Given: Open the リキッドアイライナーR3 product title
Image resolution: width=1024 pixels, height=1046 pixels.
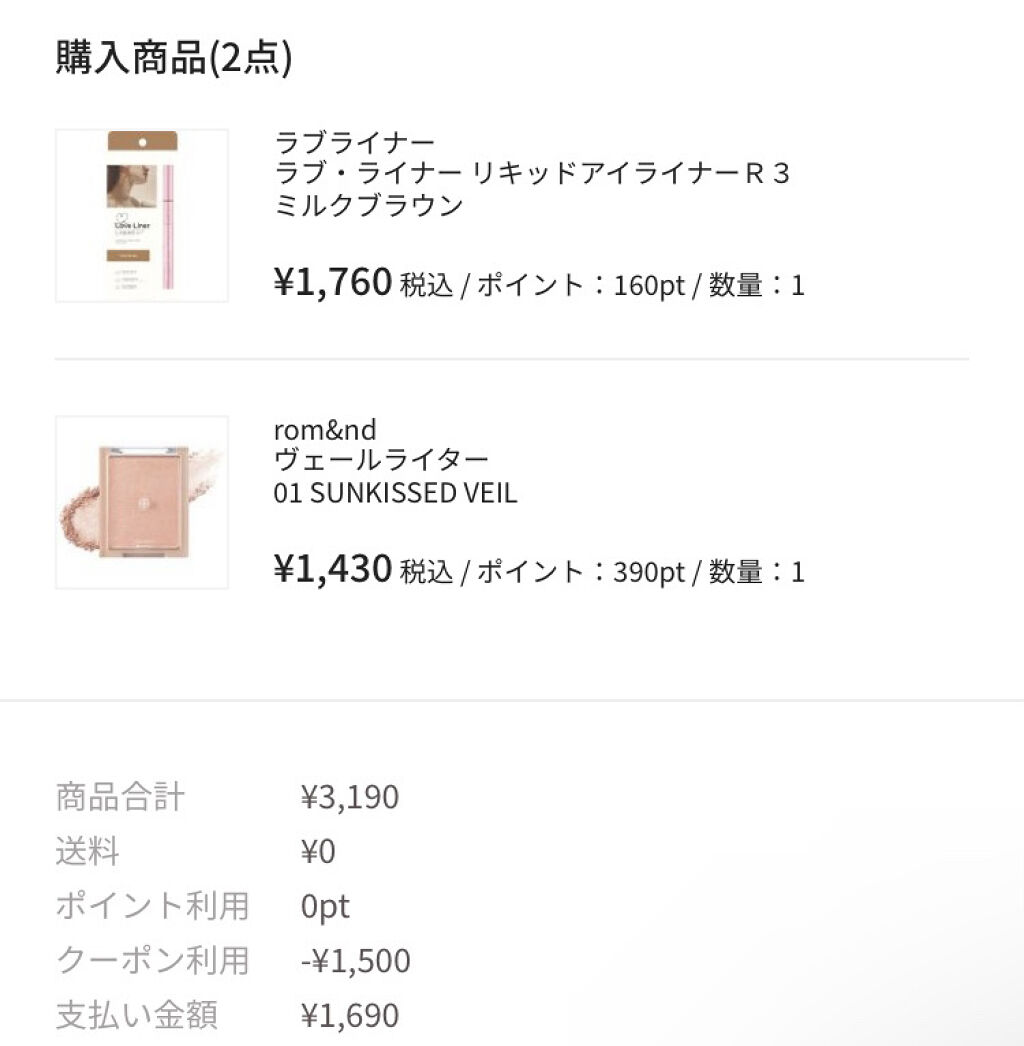Looking at the screenshot, I should [x=531, y=174].
